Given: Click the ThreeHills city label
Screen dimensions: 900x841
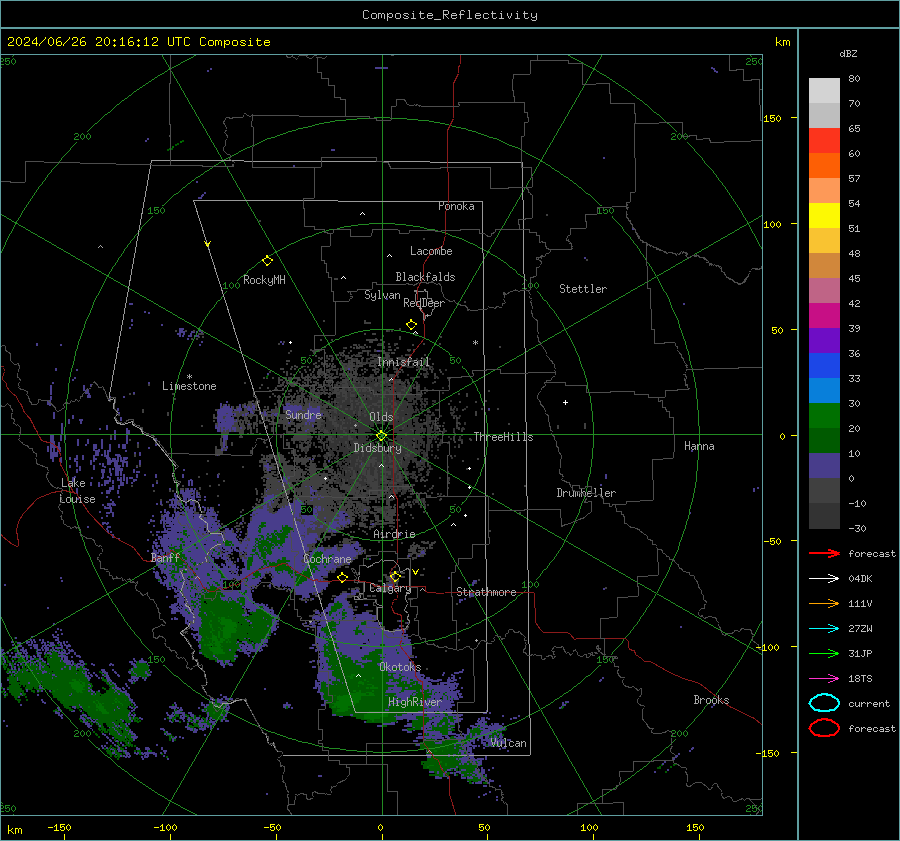Looking at the screenshot, I should (503, 437).
